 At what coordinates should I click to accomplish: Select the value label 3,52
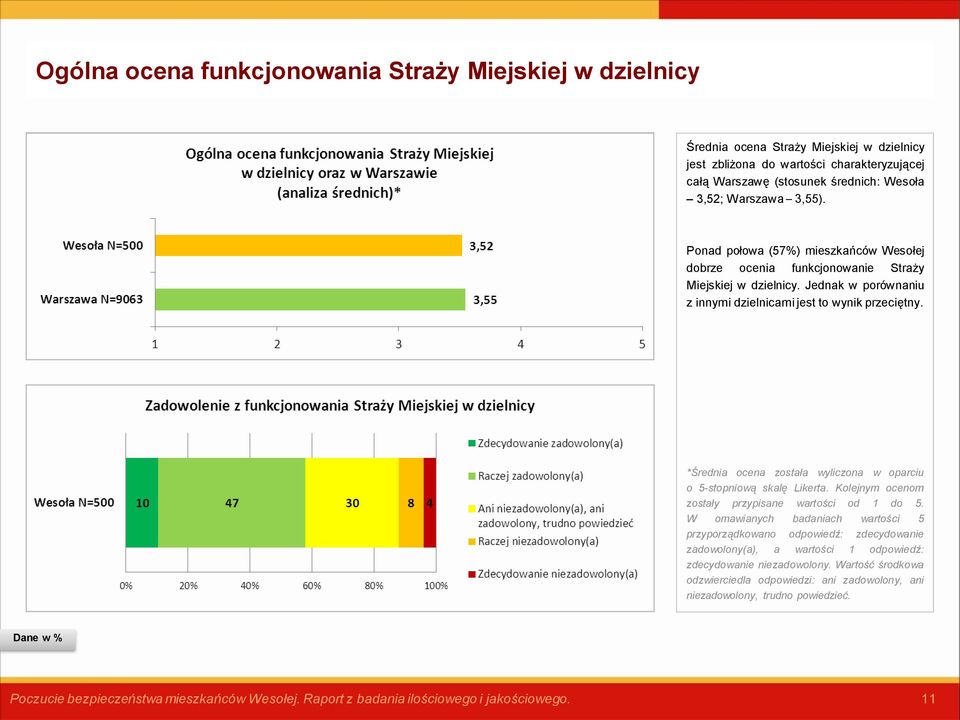pos(481,246)
